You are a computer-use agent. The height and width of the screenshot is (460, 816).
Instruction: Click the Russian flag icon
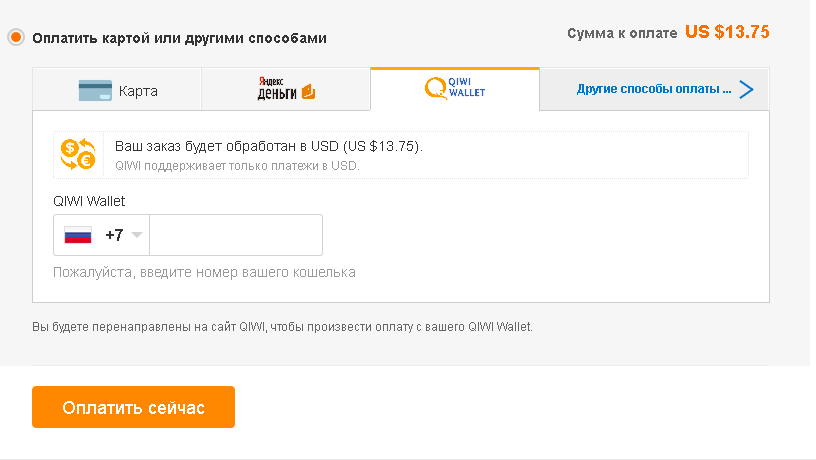click(78, 235)
